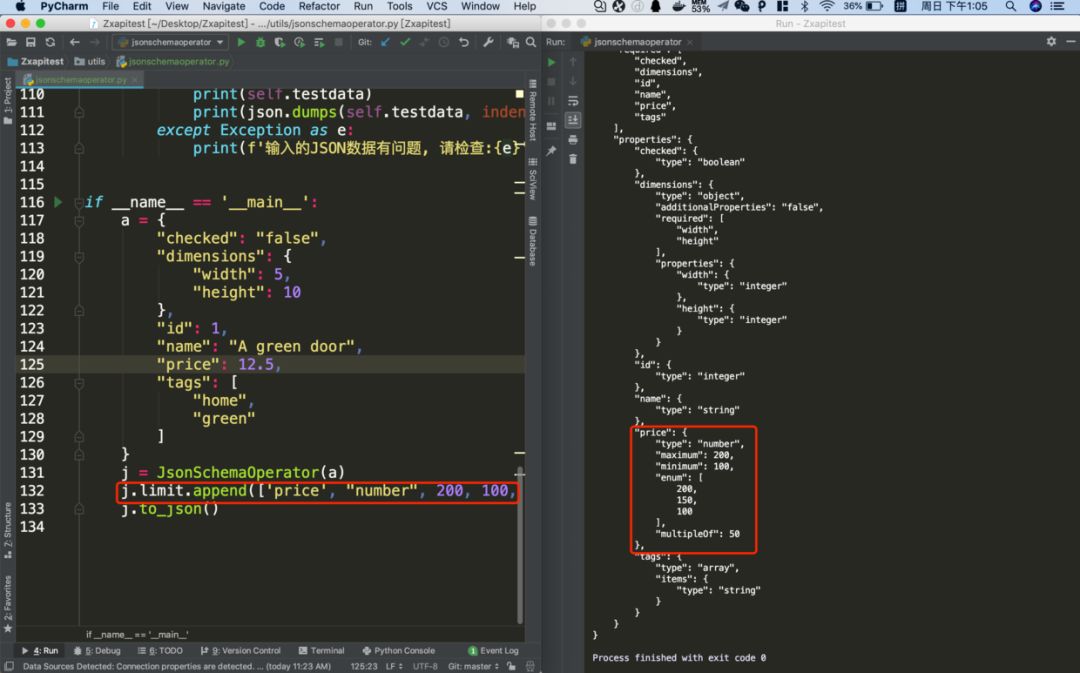Open the 9: Version Control tool window

click(x=240, y=650)
